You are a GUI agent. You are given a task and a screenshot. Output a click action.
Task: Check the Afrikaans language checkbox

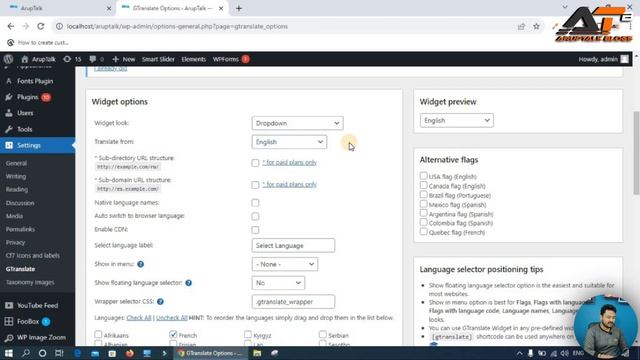pyautogui.click(x=98, y=335)
